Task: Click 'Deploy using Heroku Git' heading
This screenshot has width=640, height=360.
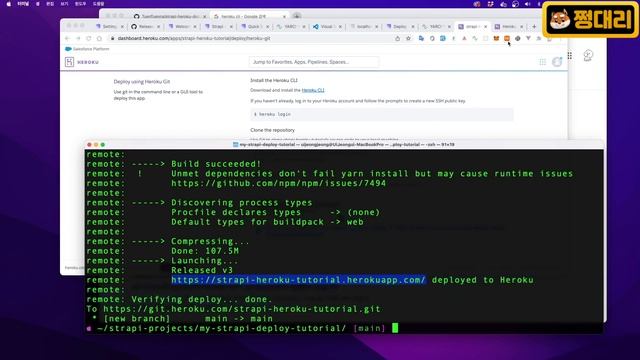Action: click(142, 82)
